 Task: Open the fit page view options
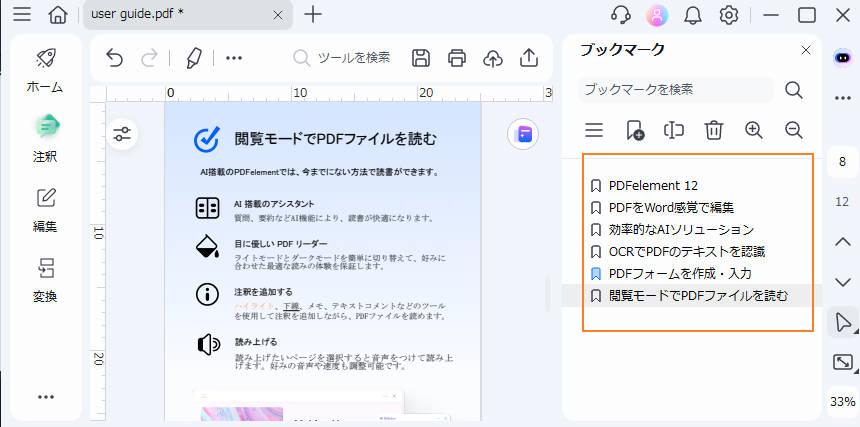click(x=842, y=362)
